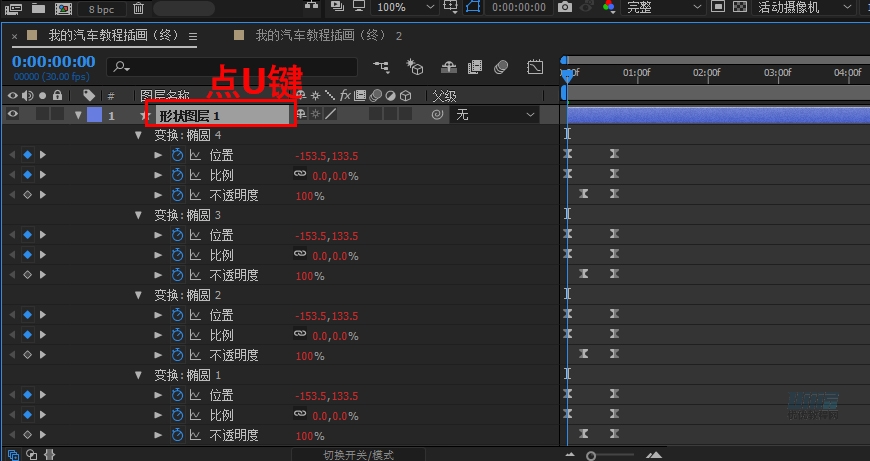Hide 形状图层 1 with its eye toggle
Image resolution: width=870 pixels, height=461 pixels.
pos(12,114)
